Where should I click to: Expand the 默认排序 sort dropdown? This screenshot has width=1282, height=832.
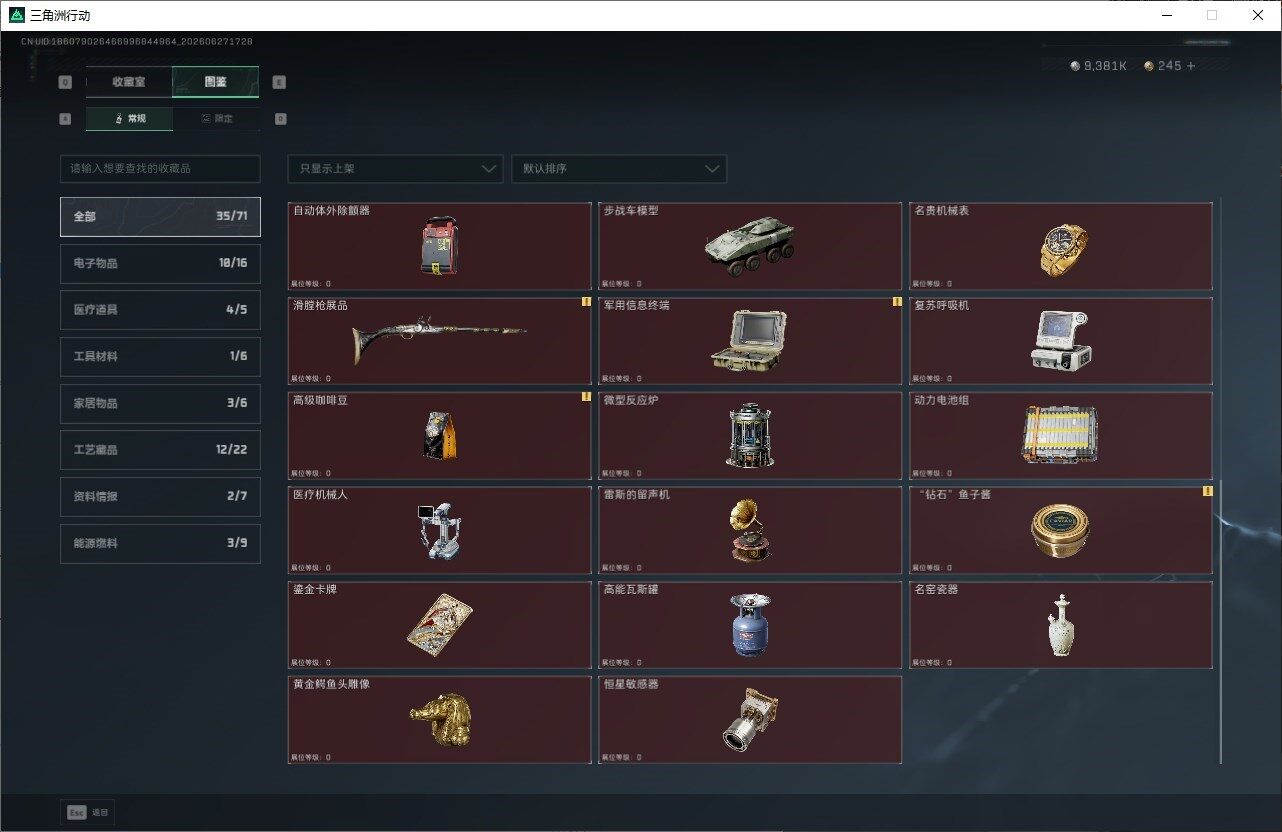coord(619,169)
